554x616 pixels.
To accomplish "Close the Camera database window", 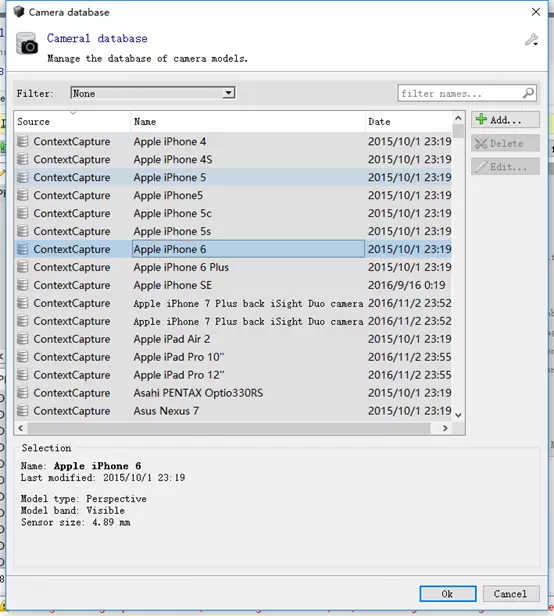I will [x=536, y=12].
